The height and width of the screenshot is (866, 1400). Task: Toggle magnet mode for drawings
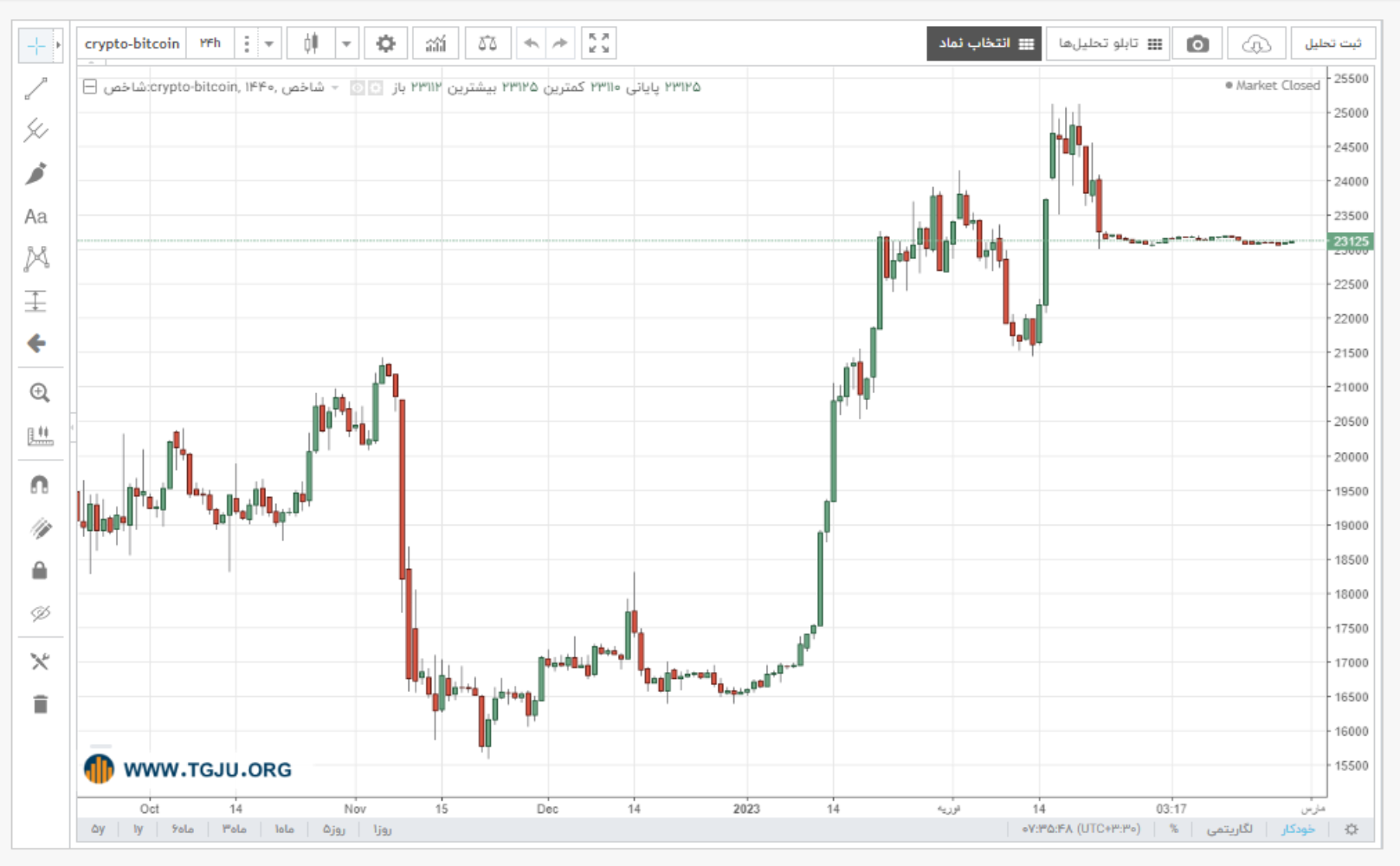click(40, 485)
